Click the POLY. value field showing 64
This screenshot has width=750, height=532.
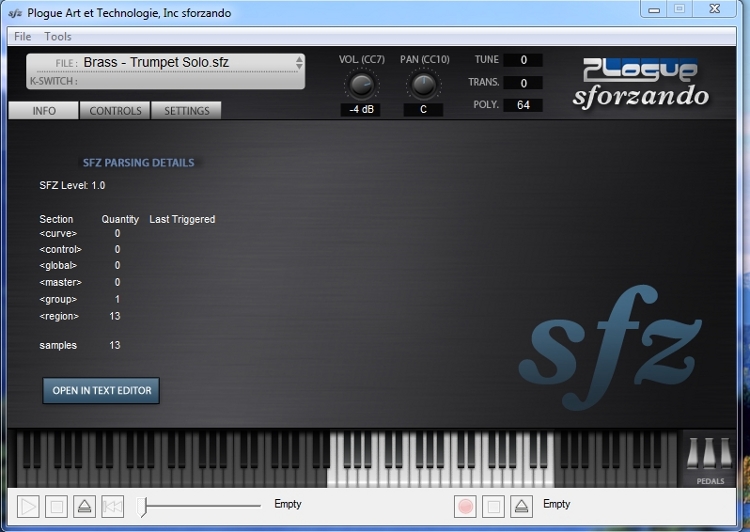[x=523, y=105]
